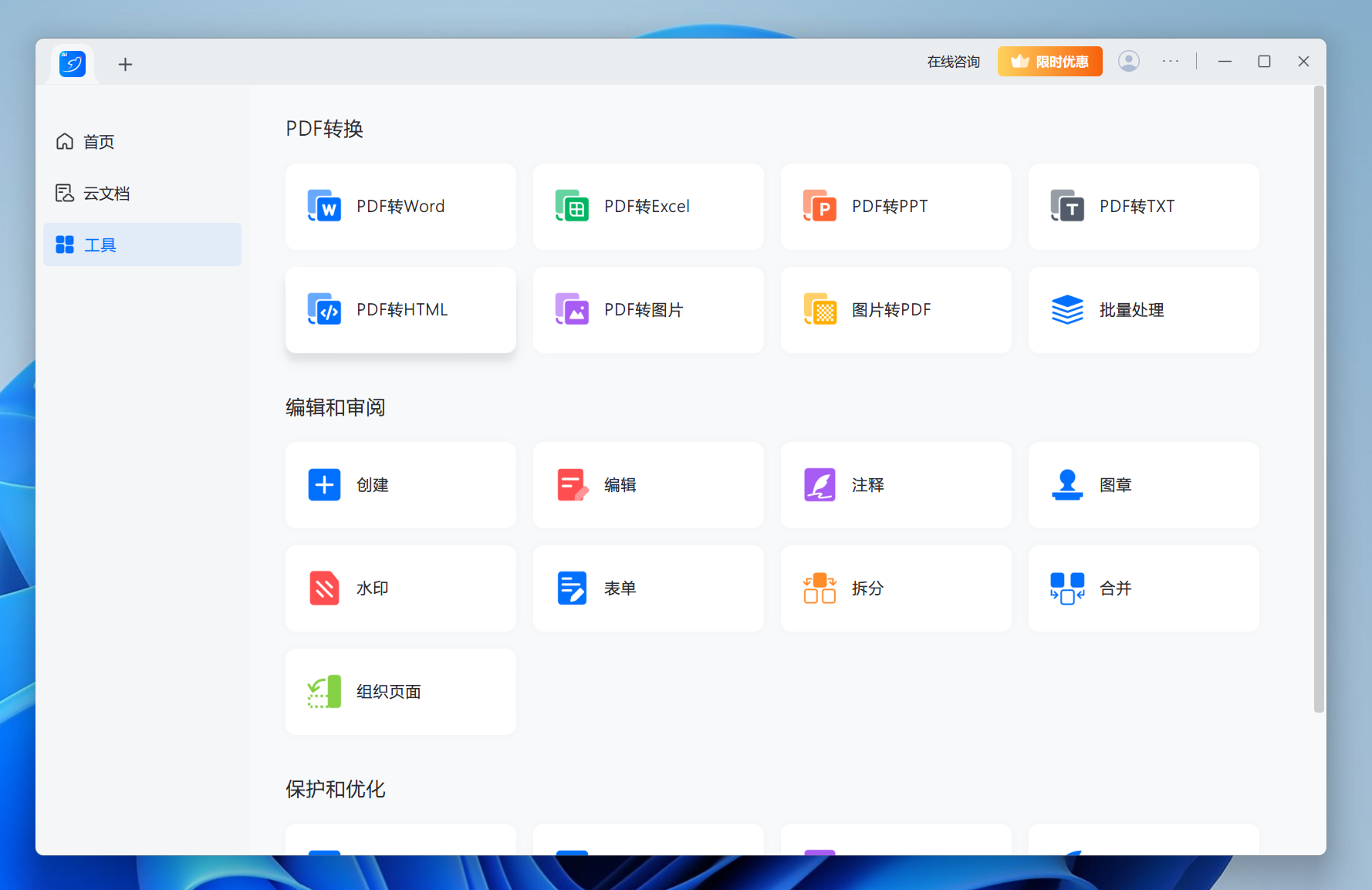Image resolution: width=1372 pixels, height=890 pixels.
Task: Open the 图片转PDF yellow icon
Action: point(819,309)
